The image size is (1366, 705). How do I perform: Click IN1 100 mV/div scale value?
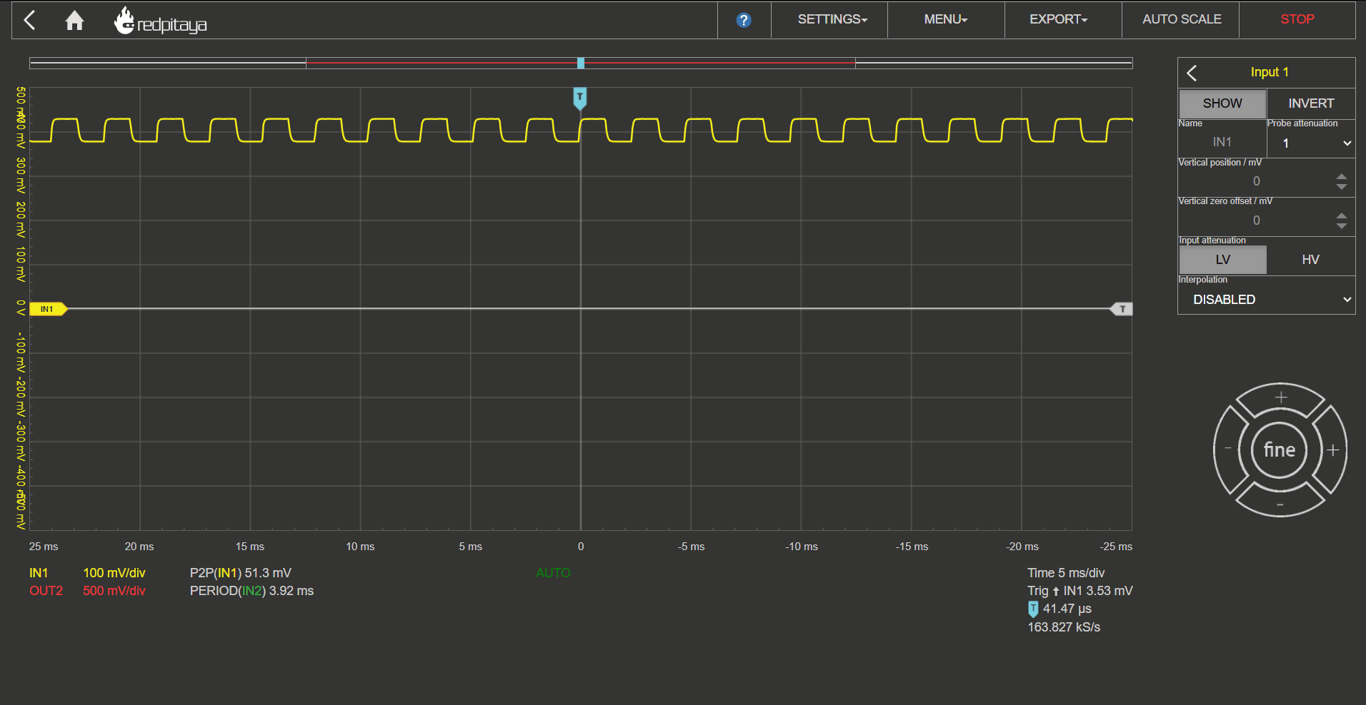[114, 573]
